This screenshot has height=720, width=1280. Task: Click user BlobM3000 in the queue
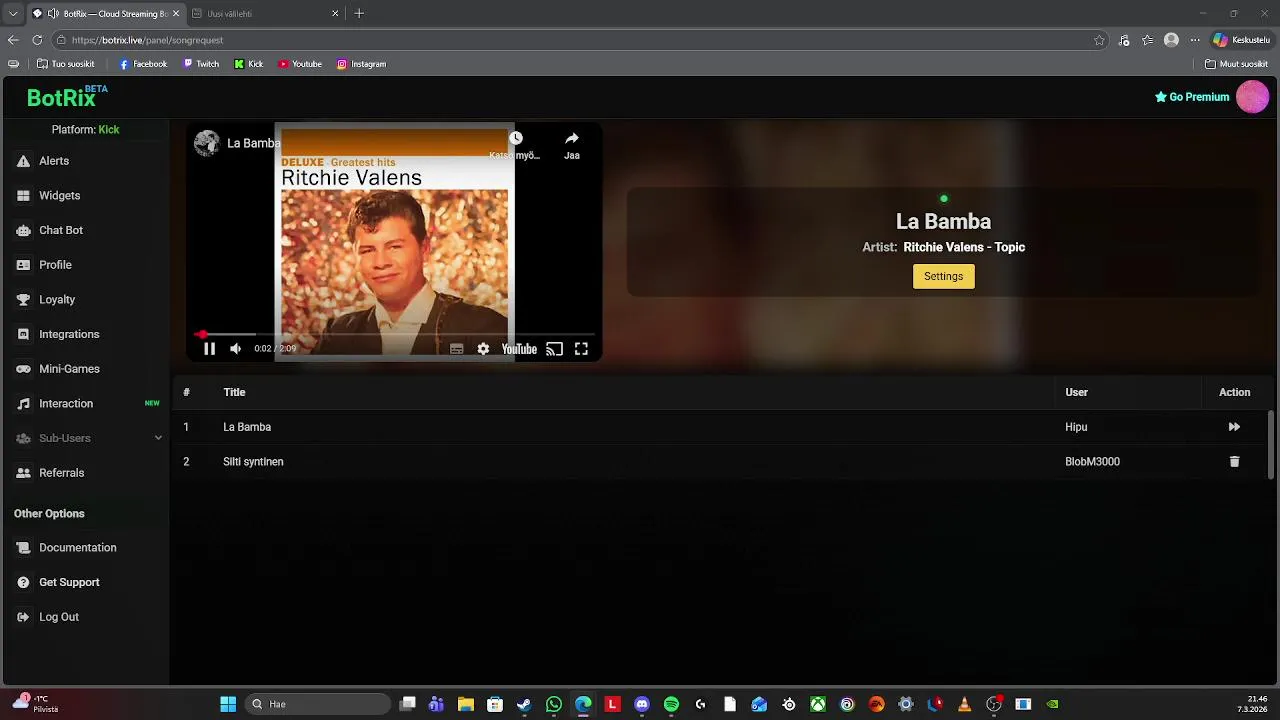pyautogui.click(x=1092, y=462)
